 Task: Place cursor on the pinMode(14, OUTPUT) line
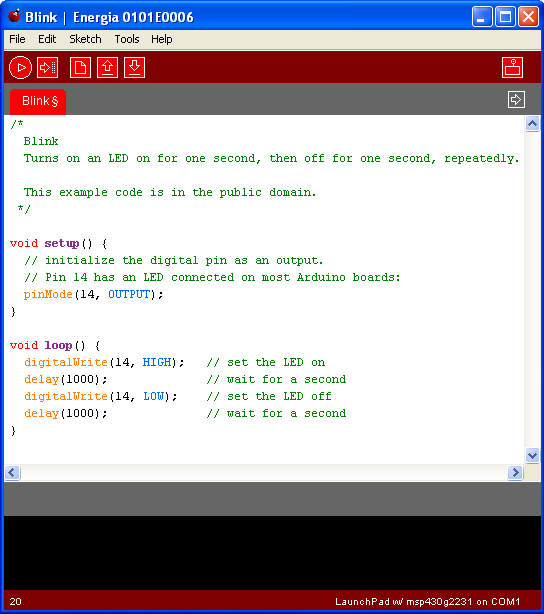pos(93,294)
